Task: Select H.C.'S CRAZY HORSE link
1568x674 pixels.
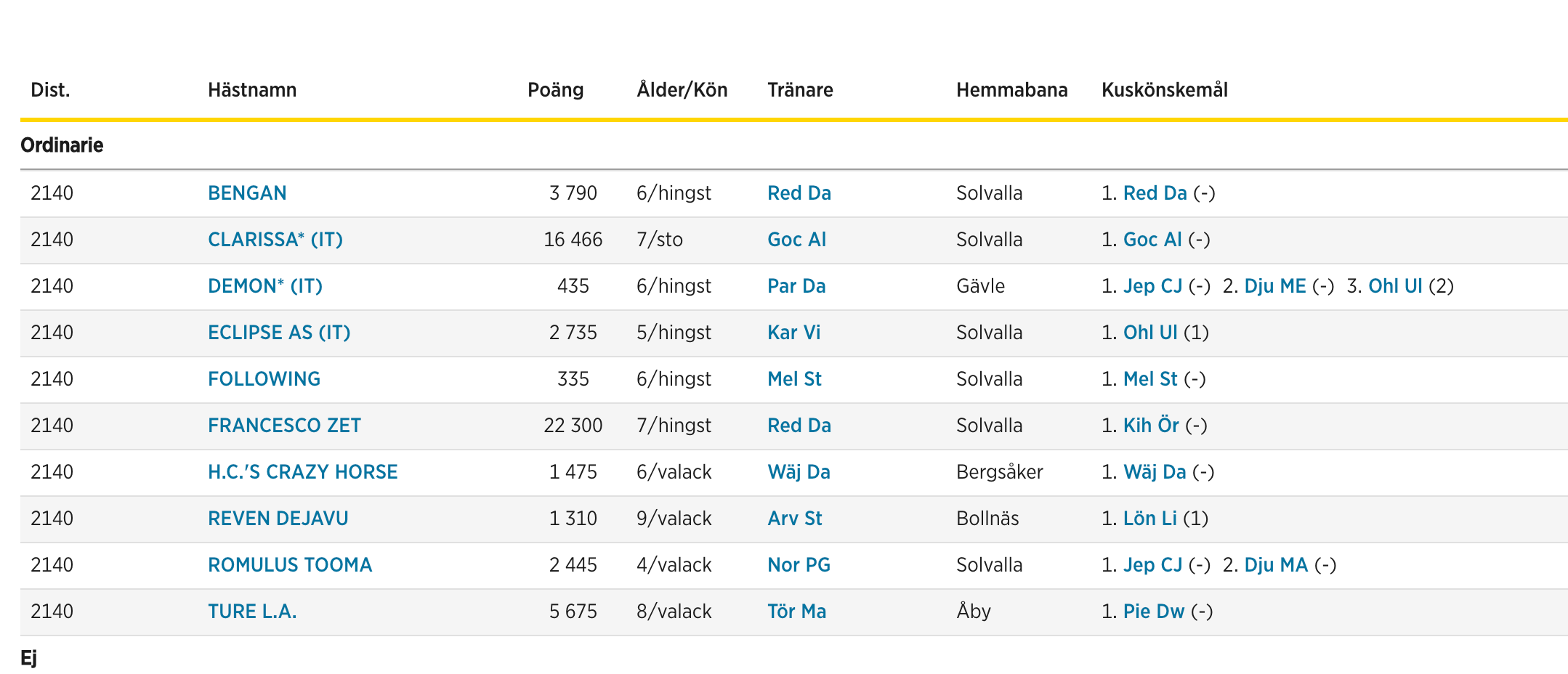Action: (x=302, y=472)
